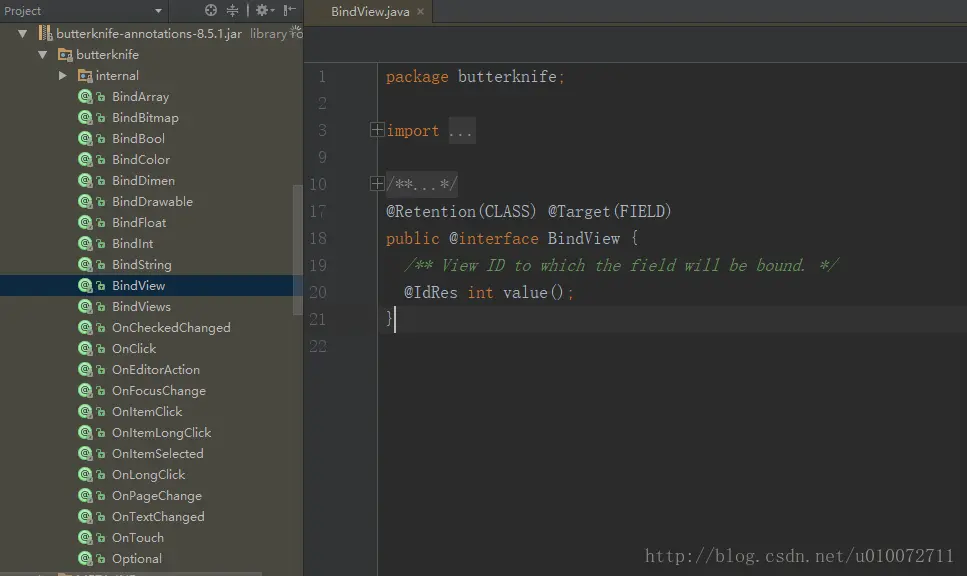The width and height of the screenshot is (967, 576).
Task: Click the OnFocusChange annotation icon
Action: coord(85,390)
